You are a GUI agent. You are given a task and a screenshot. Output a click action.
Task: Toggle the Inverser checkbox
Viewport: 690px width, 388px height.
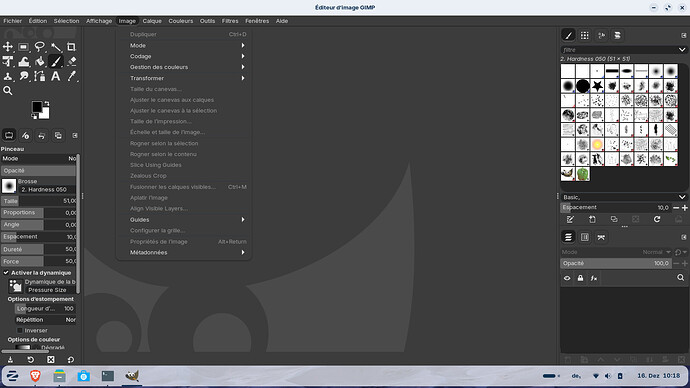(19, 330)
